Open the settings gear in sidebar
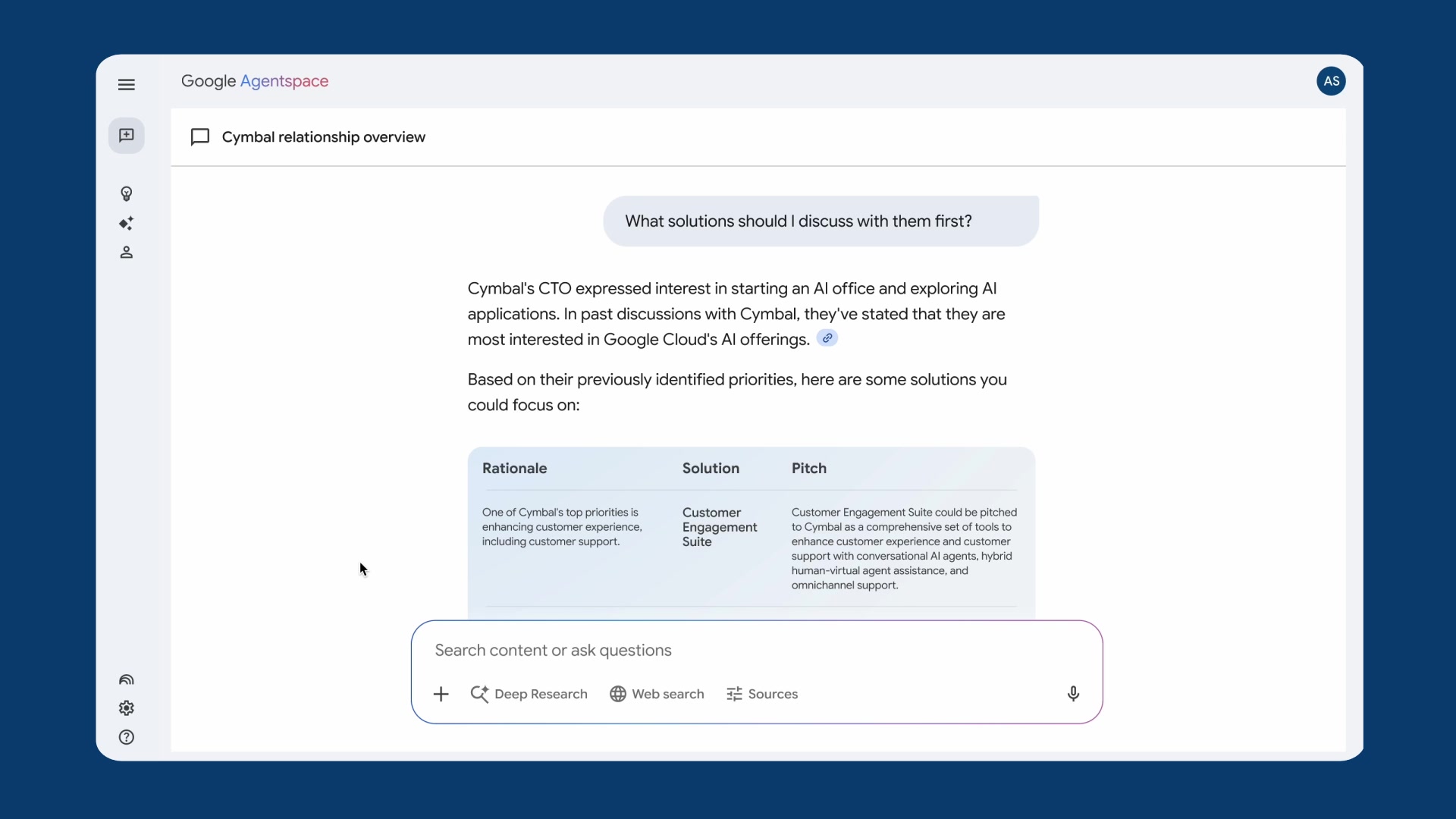 pyautogui.click(x=127, y=708)
